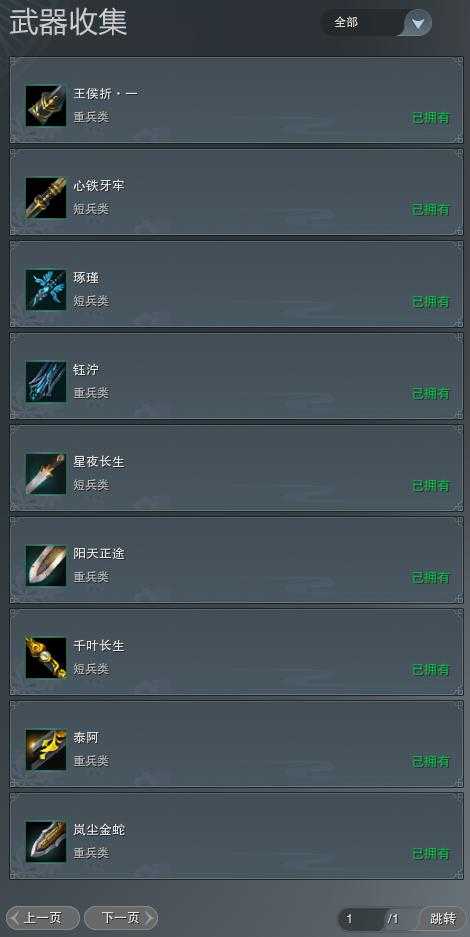The width and height of the screenshot is (470, 937).
Task: Click 已拥有 status on 琢瑾 row
Action: click(431, 302)
